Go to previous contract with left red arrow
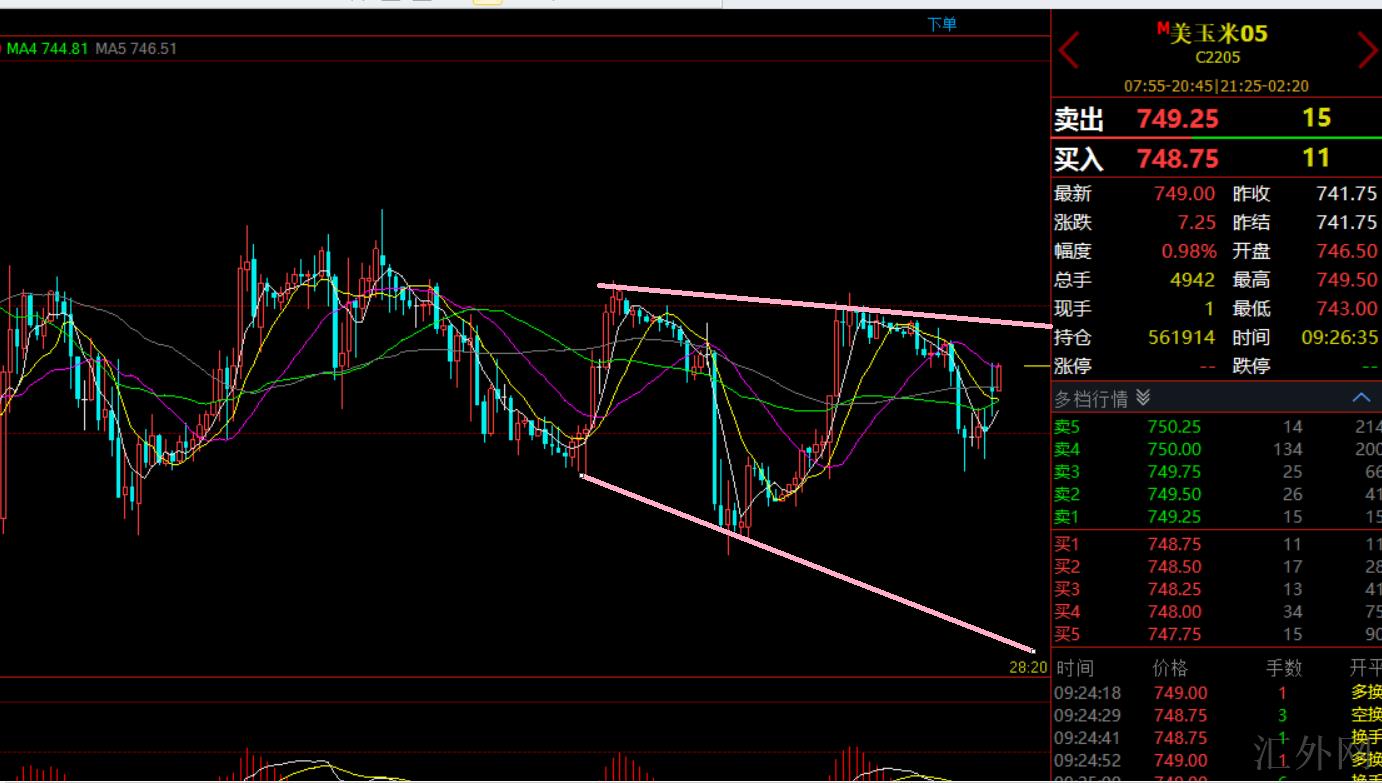This screenshot has height=783, width=1382. tap(1069, 50)
